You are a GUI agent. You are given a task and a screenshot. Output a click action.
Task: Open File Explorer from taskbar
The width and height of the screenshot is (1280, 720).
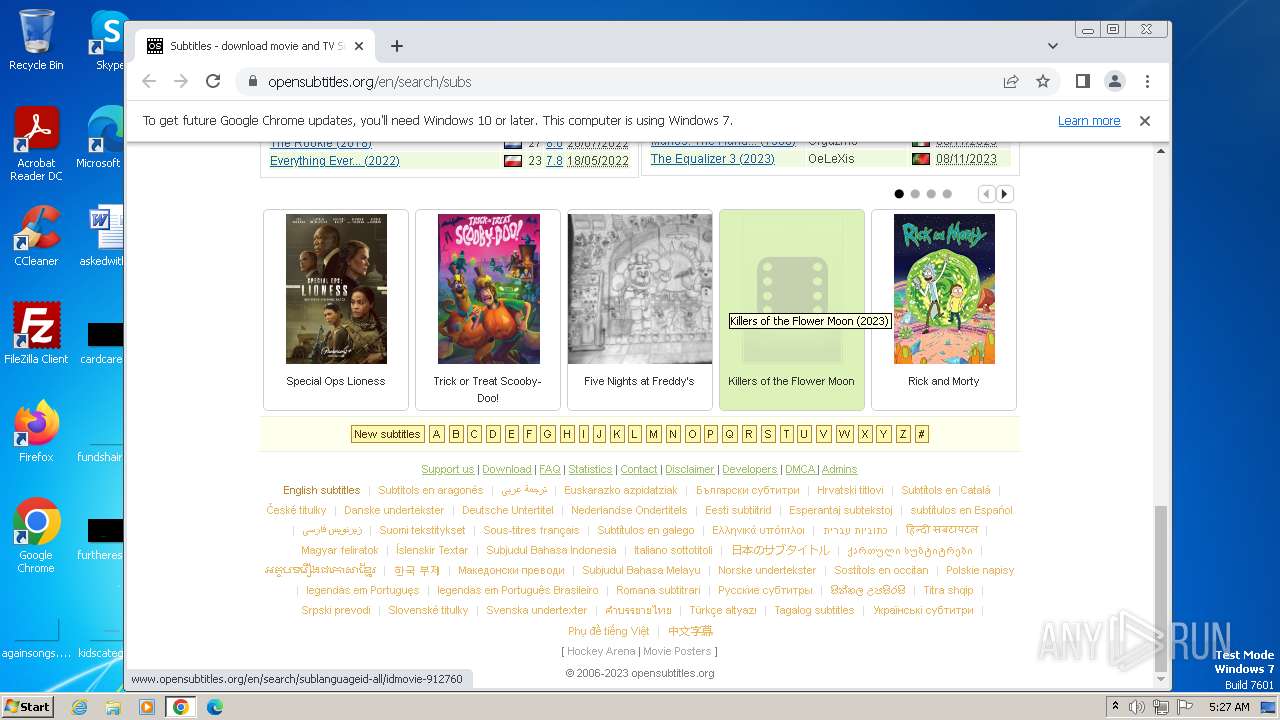point(113,707)
